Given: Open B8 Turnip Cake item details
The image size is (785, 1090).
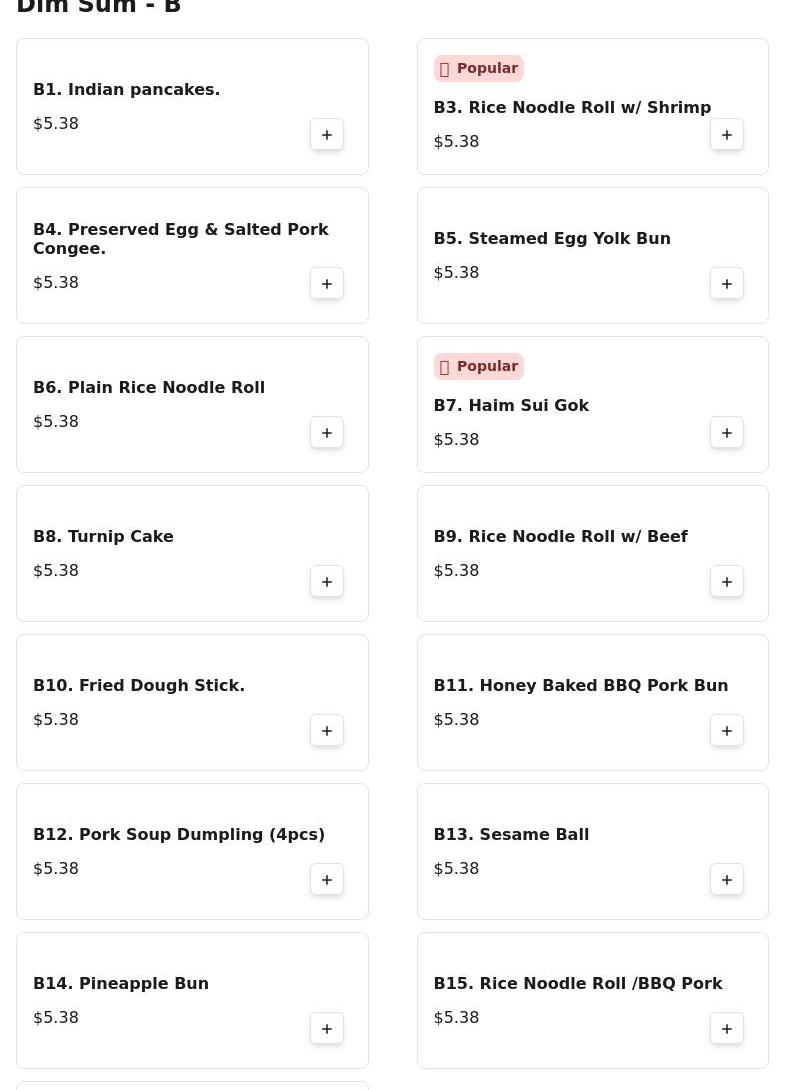Looking at the screenshot, I should (103, 536).
